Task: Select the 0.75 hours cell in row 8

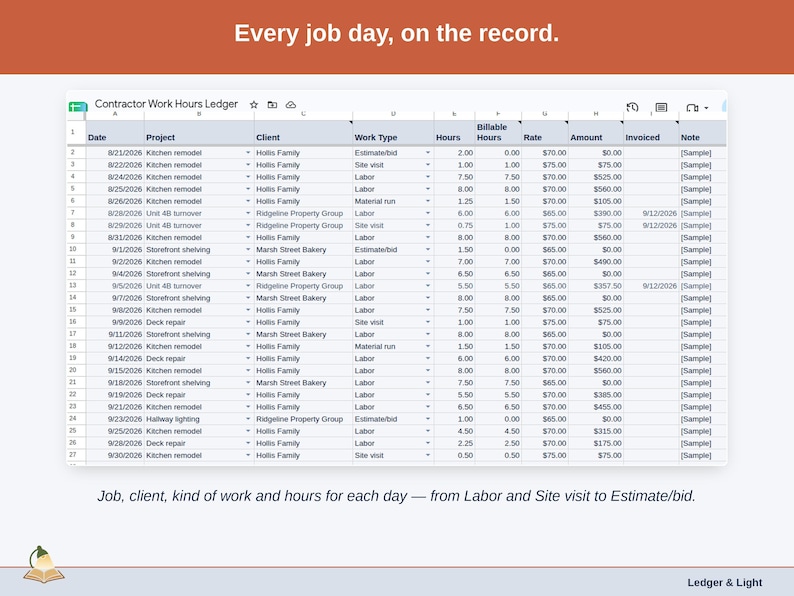Action: click(x=454, y=225)
